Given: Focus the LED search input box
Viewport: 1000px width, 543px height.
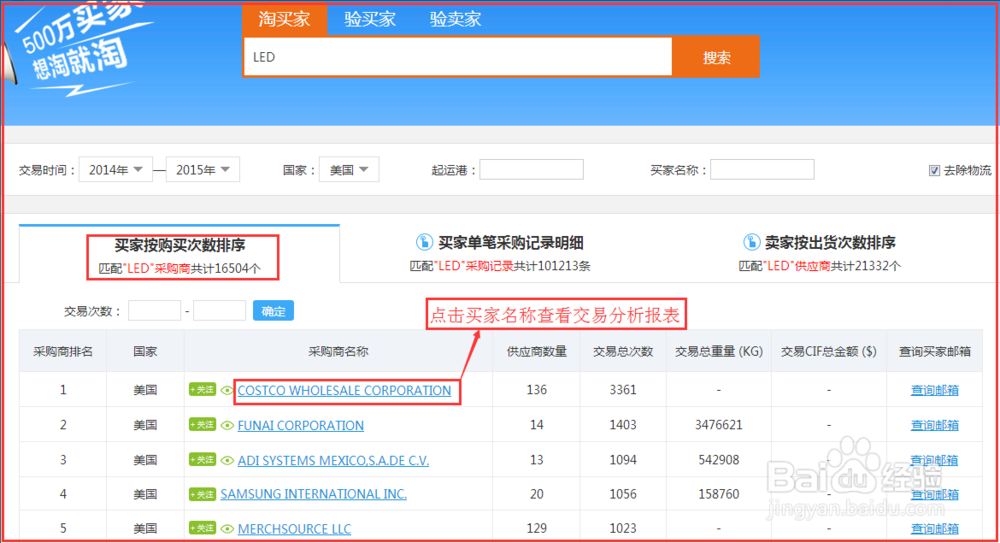Looking at the screenshot, I should (458, 57).
